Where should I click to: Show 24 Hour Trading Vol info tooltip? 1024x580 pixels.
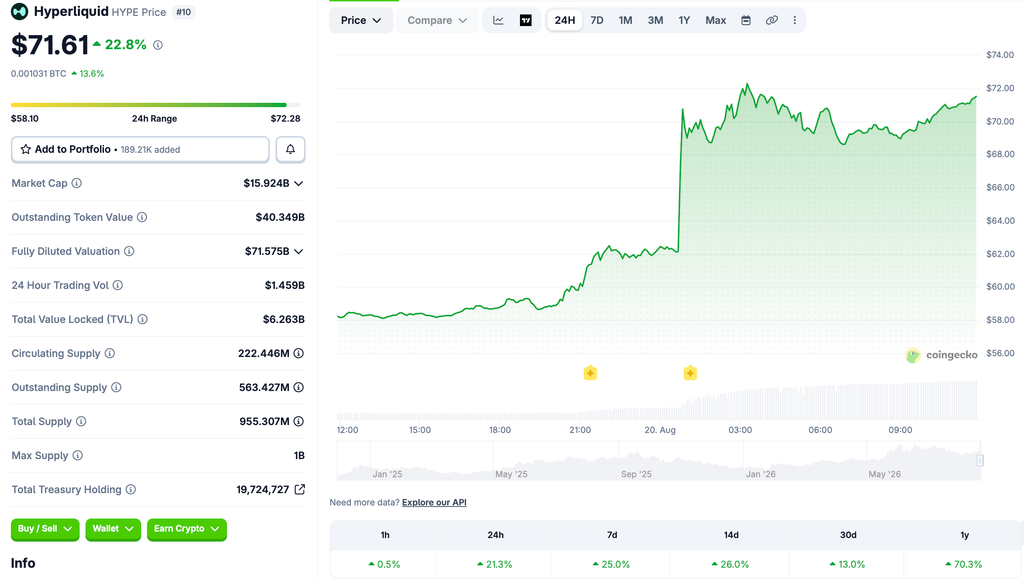tap(118, 285)
